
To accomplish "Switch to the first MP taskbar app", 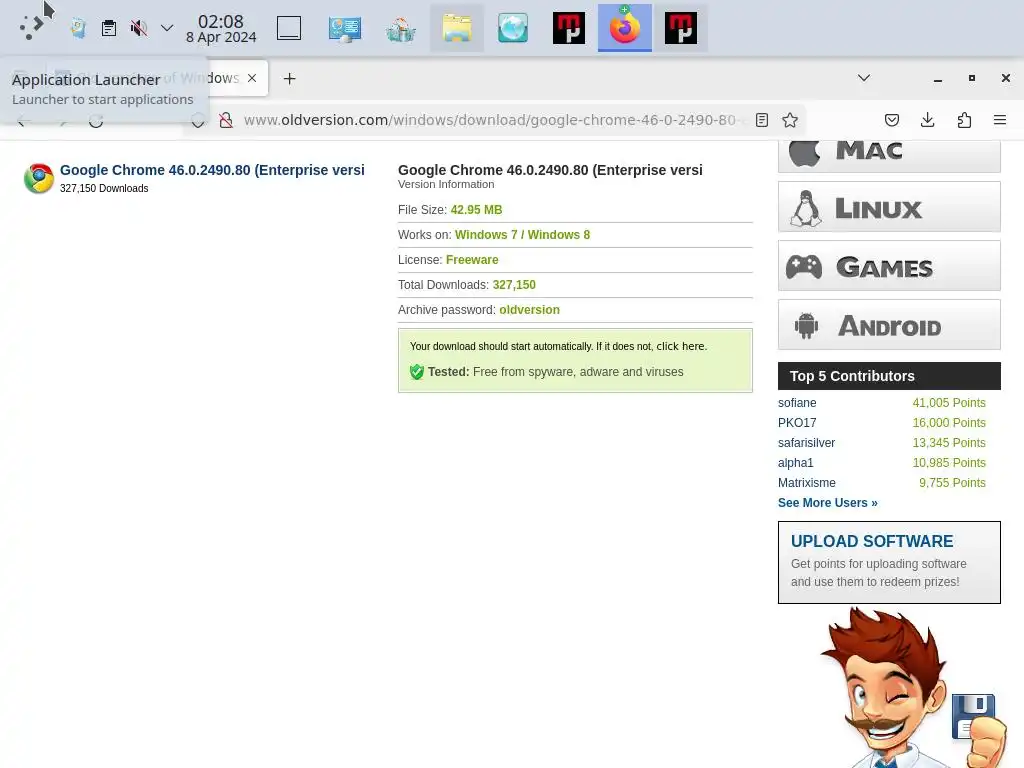I will pos(569,28).
